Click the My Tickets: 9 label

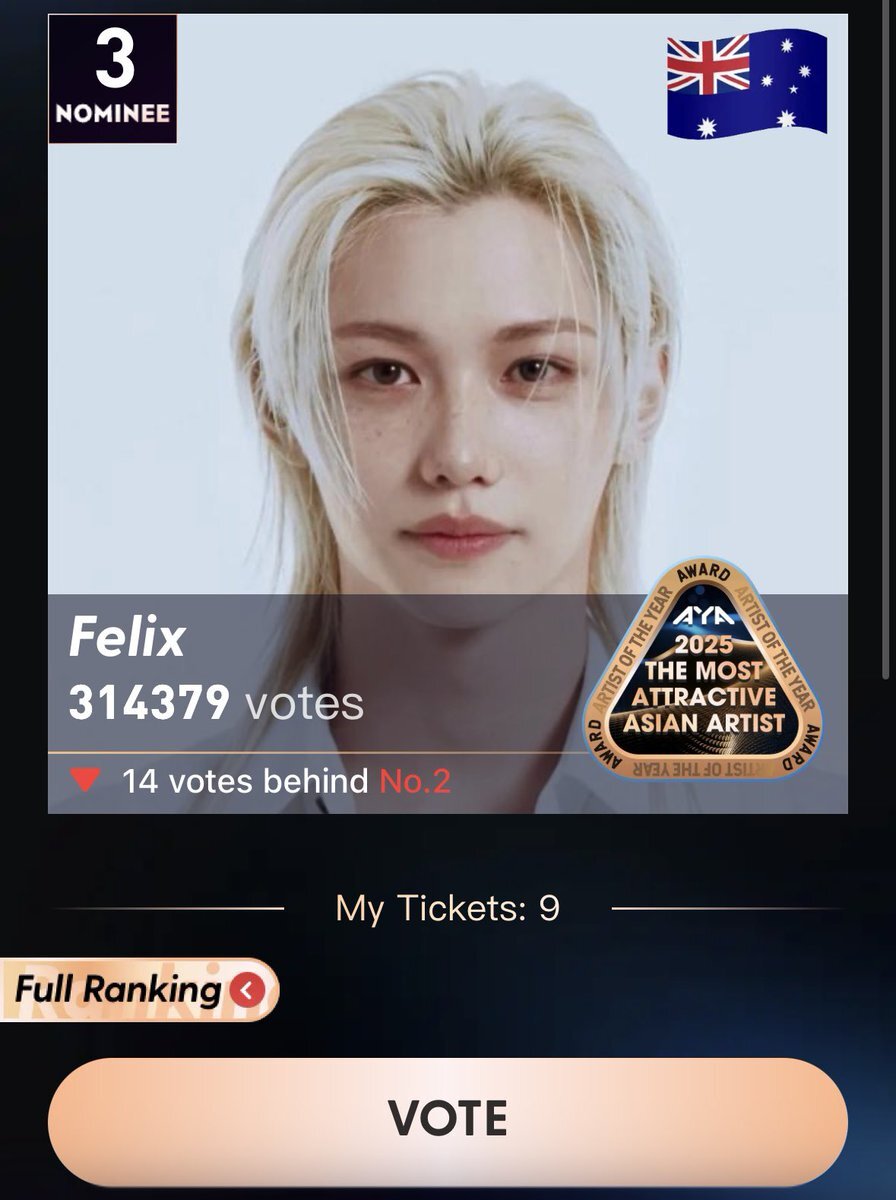point(448,908)
